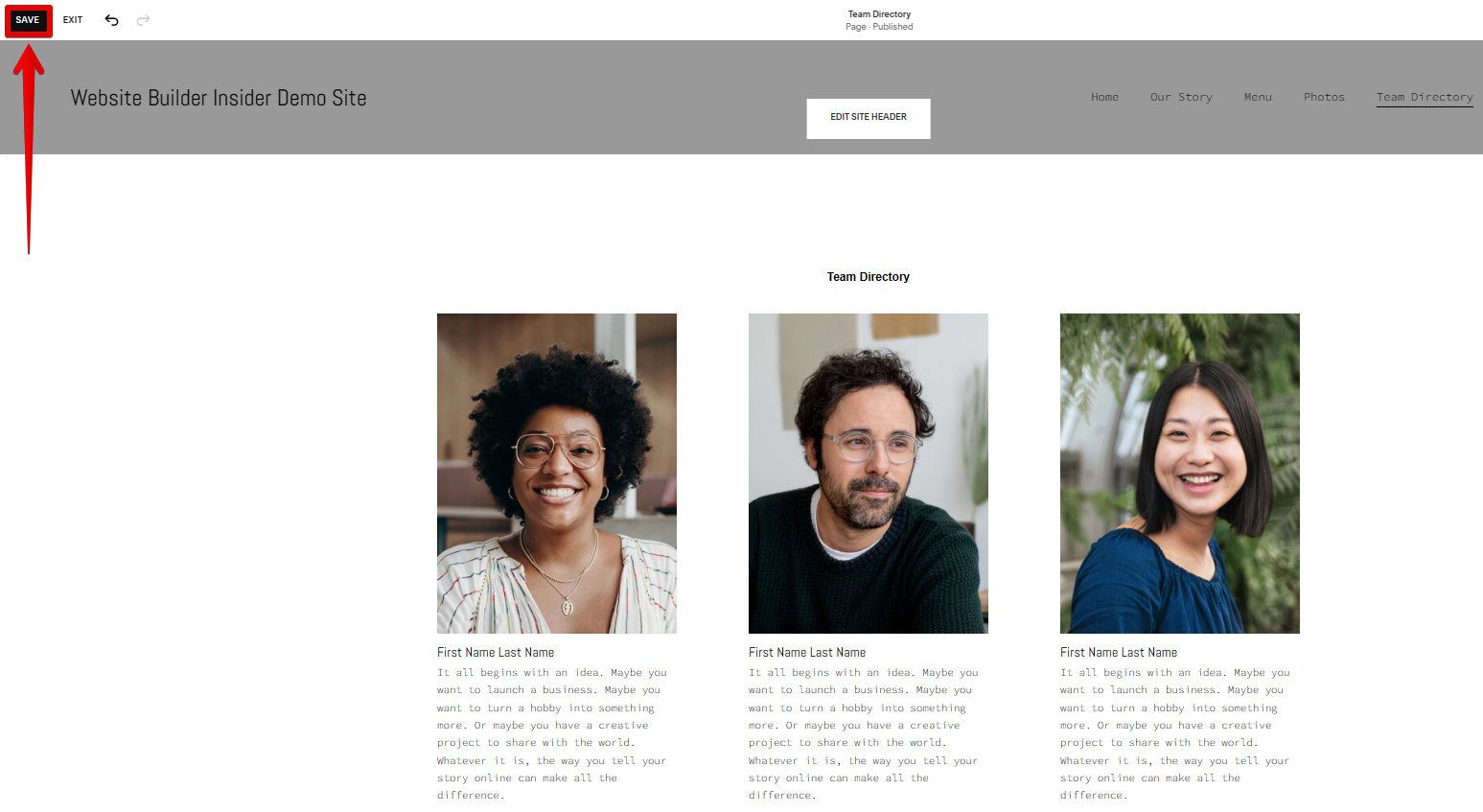
Task: Select the Menu navigation link
Action: [x=1258, y=97]
